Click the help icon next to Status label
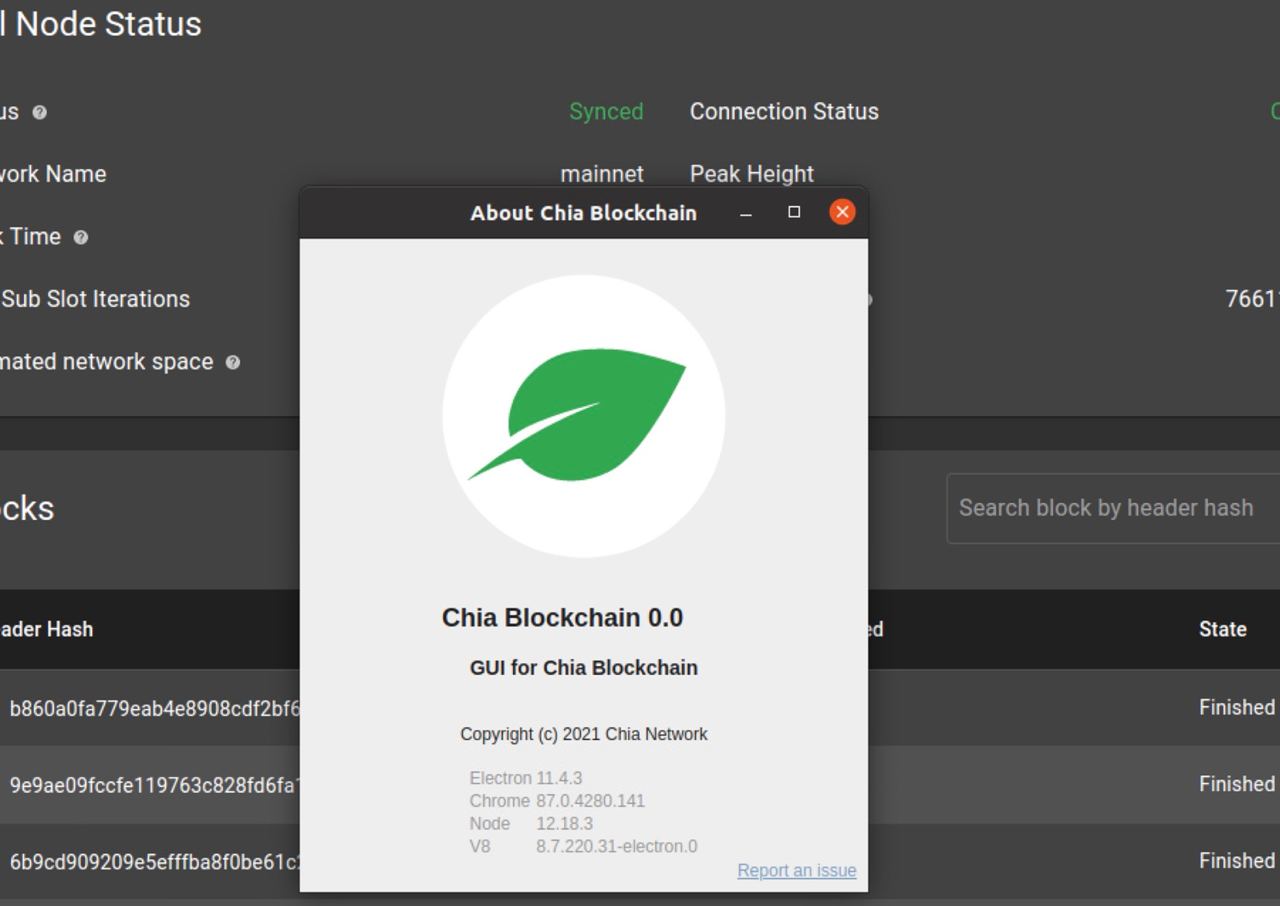Image resolution: width=1280 pixels, height=906 pixels. click(x=40, y=112)
